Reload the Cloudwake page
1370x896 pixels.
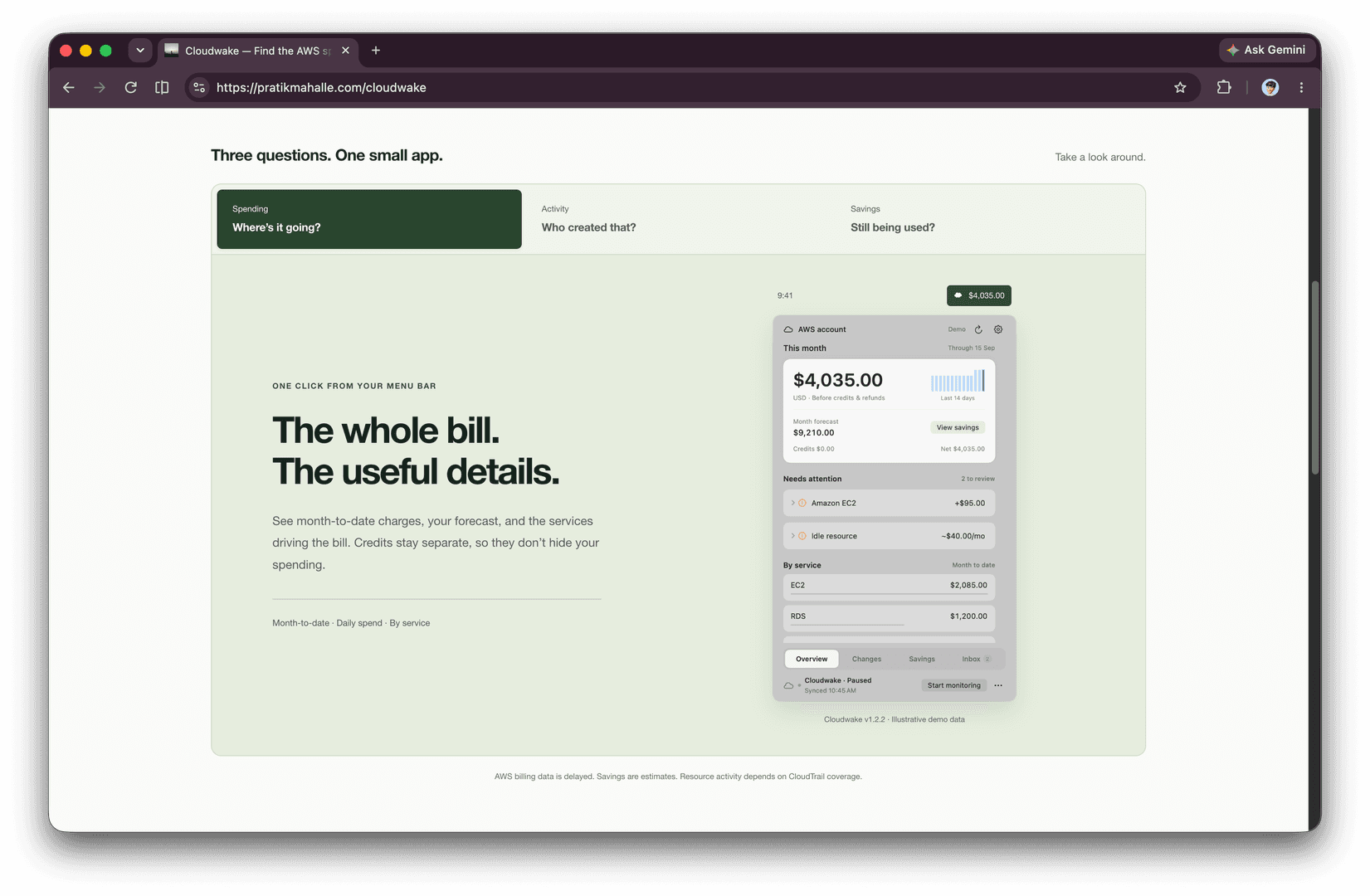[x=131, y=87]
